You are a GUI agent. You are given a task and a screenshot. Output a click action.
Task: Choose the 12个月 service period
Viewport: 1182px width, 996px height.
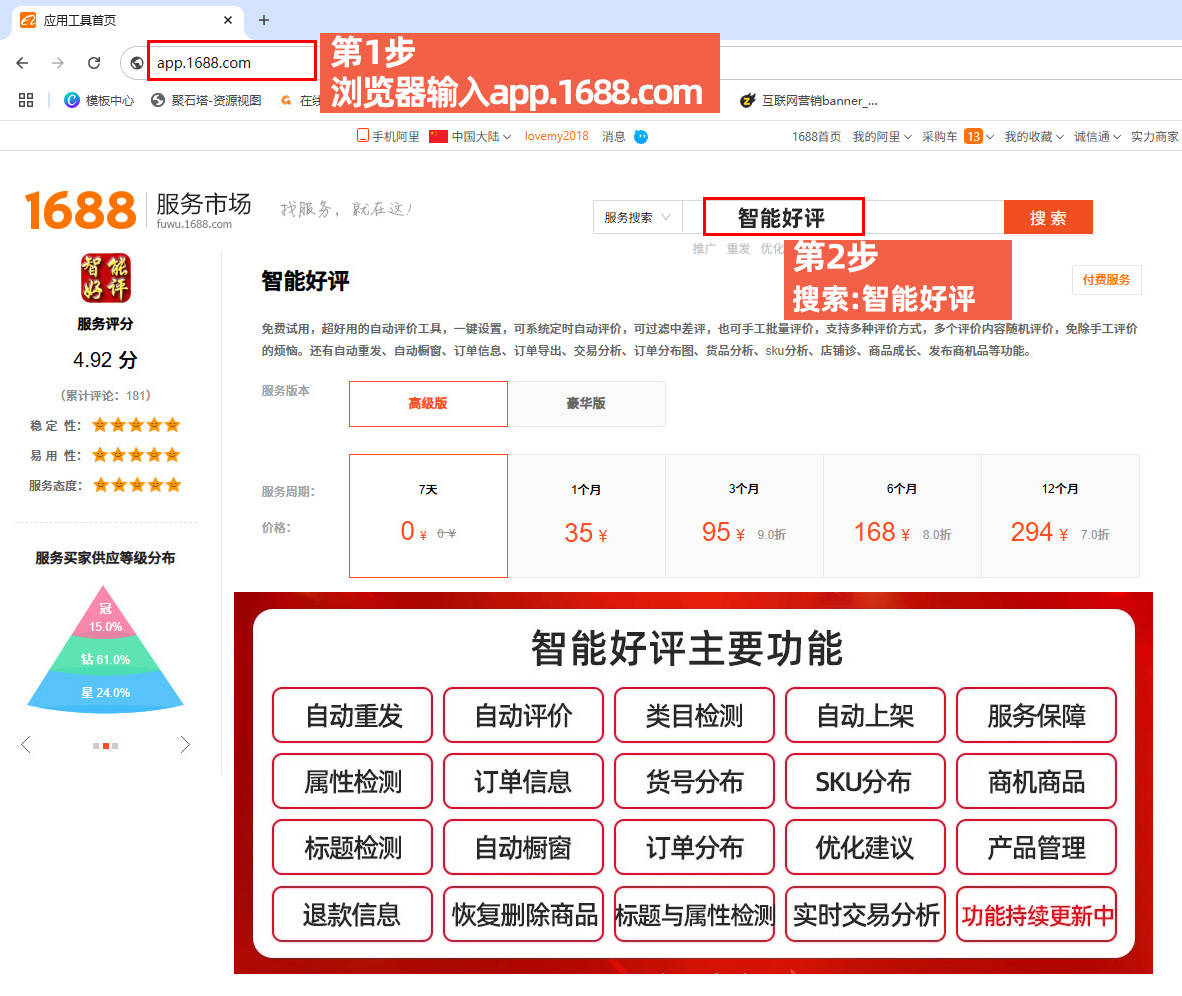(x=1060, y=516)
